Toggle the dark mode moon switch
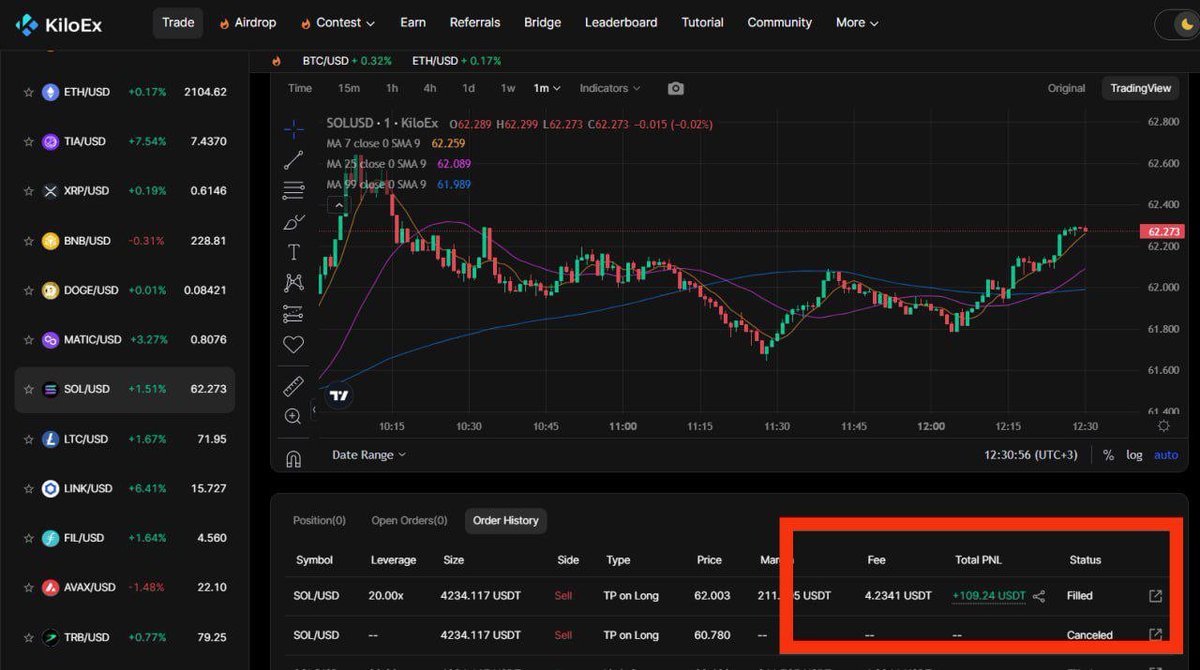Viewport: 1200px width, 670px height. (1177, 23)
